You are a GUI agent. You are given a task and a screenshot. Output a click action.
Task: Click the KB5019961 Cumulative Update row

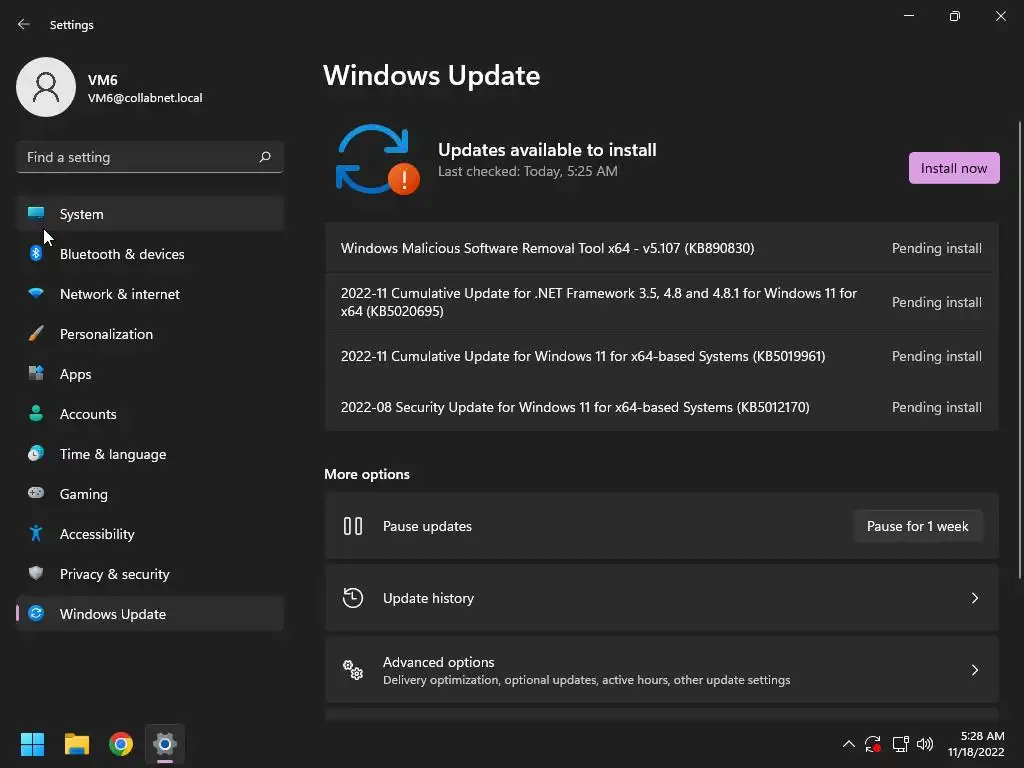coord(662,356)
